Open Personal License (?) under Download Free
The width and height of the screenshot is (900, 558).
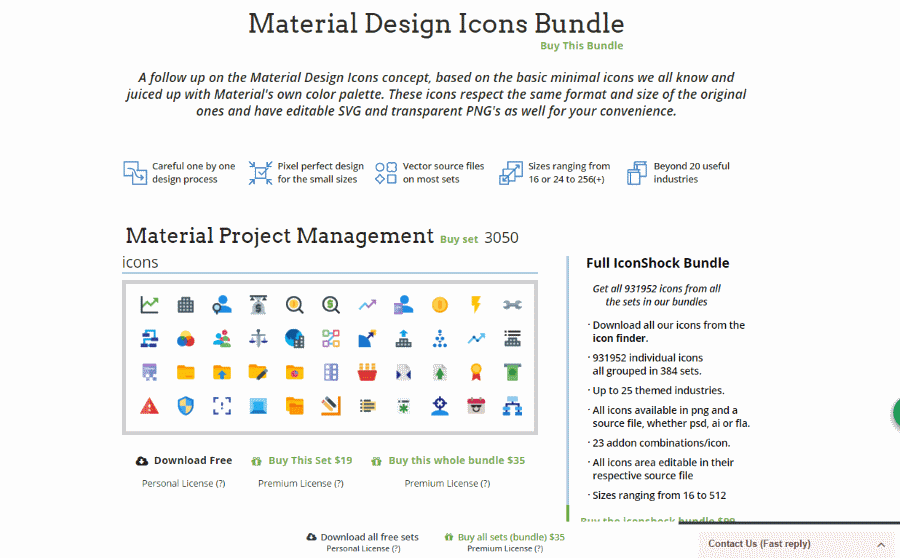coord(184,483)
